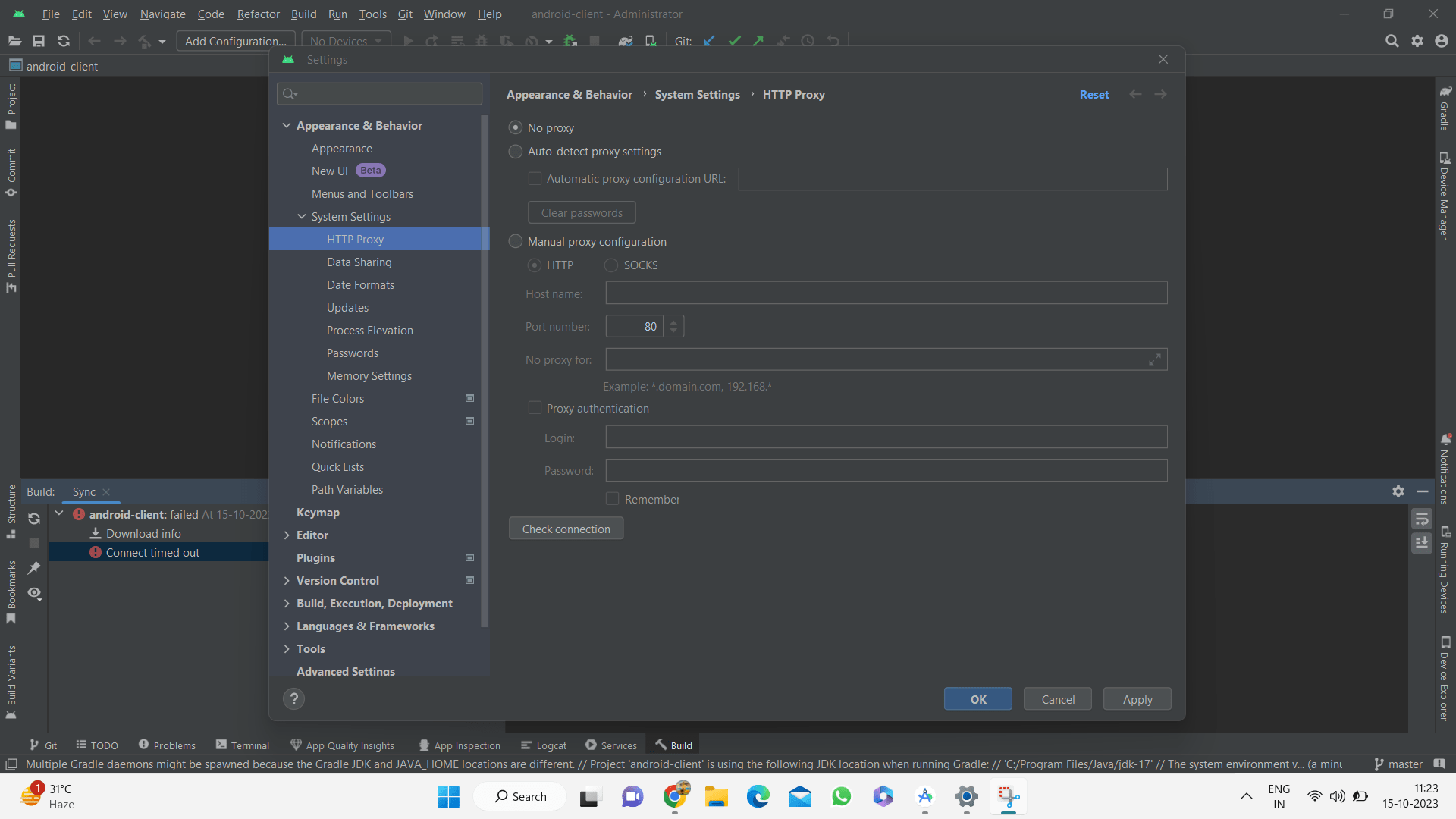Open the Device Manager toolbar icon
The width and height of the screenshot is (1456, 819).
tap(651, 41)
